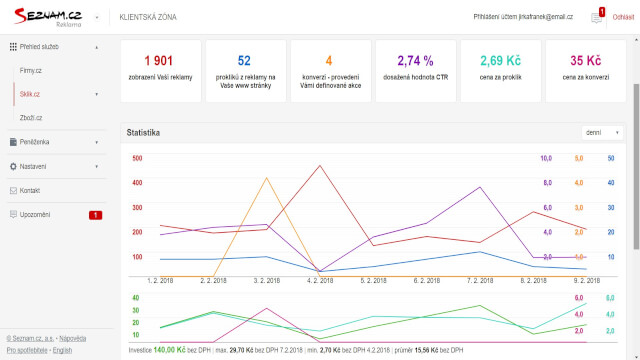Select Firmy.cz in sidebar
This screenshot has height=360, width=640.
(x=31, y=71)
